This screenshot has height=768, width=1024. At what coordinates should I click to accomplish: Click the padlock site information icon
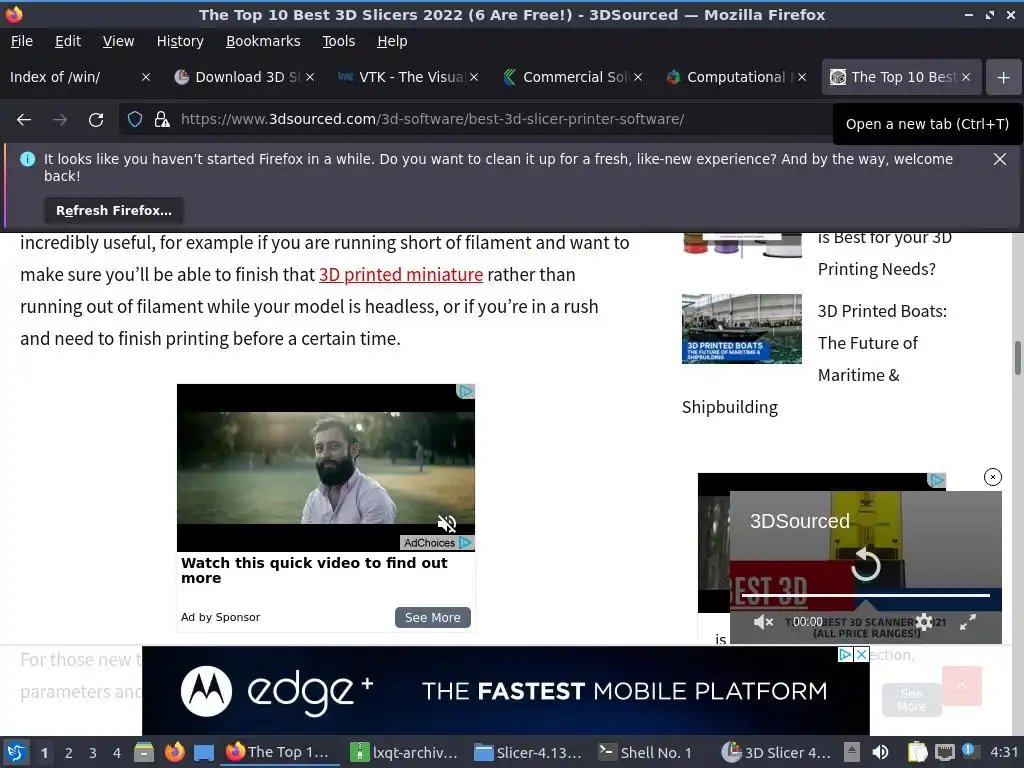(x=161, y=119)
